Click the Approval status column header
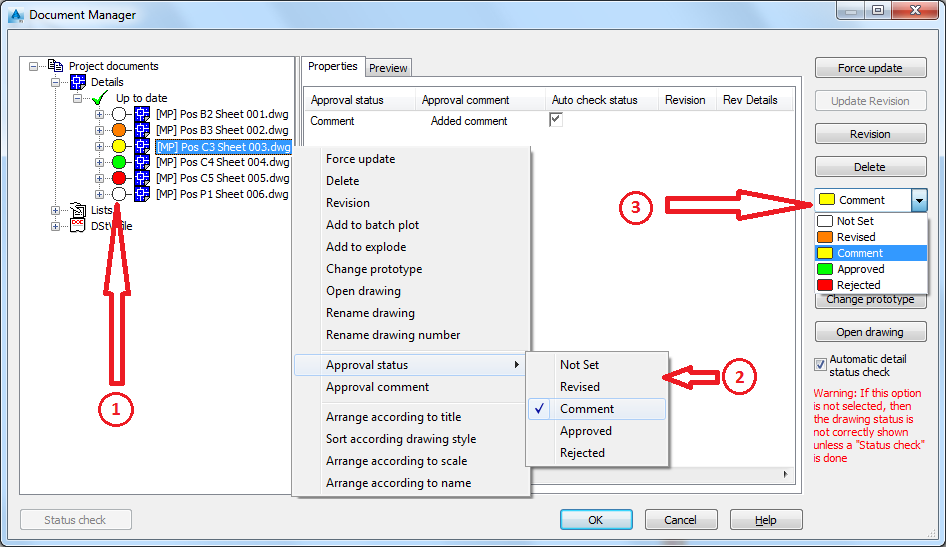Viewport: 946px width, 547px height. (360, 100)
